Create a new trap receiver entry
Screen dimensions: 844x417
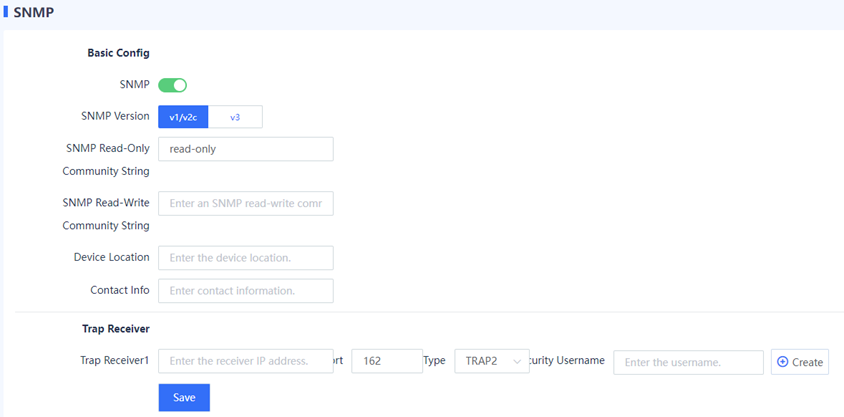pos(800,362)
